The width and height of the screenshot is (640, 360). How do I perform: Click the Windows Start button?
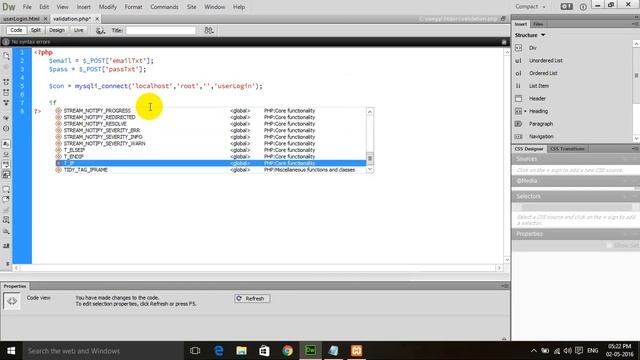[11, 351]
